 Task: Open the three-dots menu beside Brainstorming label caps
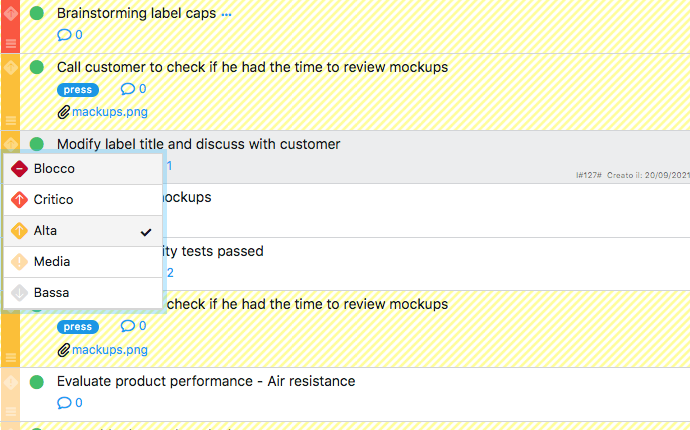pos(226,14)
